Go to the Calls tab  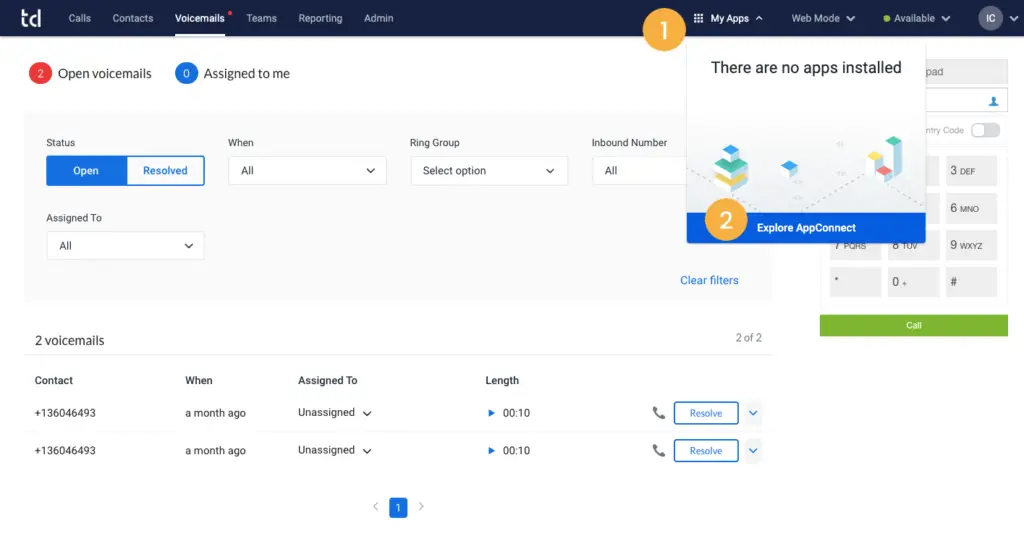pyautogui.click(x=80, y=18)
